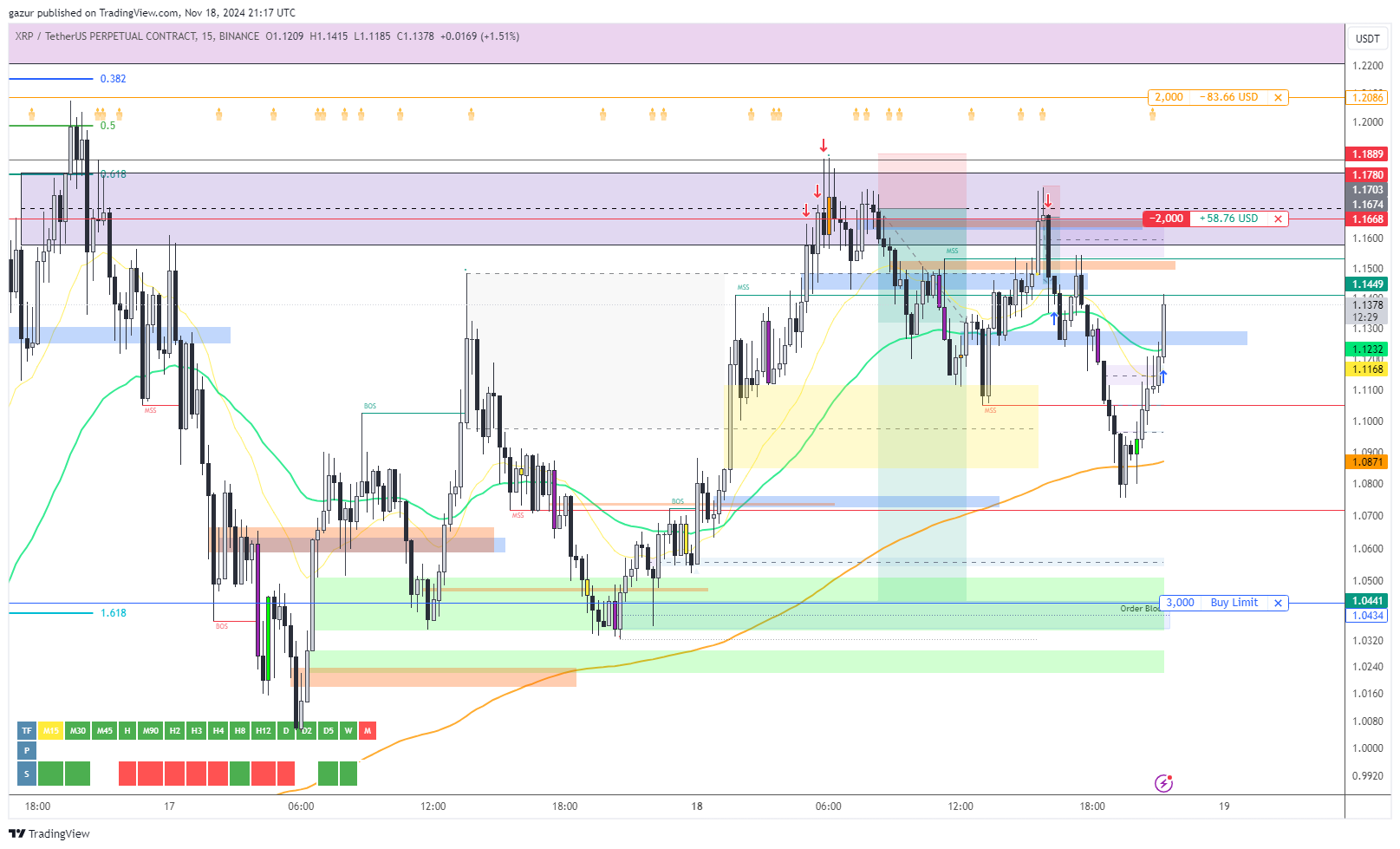Click the Order Block label
The height and width of the screenshot is (849, 1400).
1139,609
